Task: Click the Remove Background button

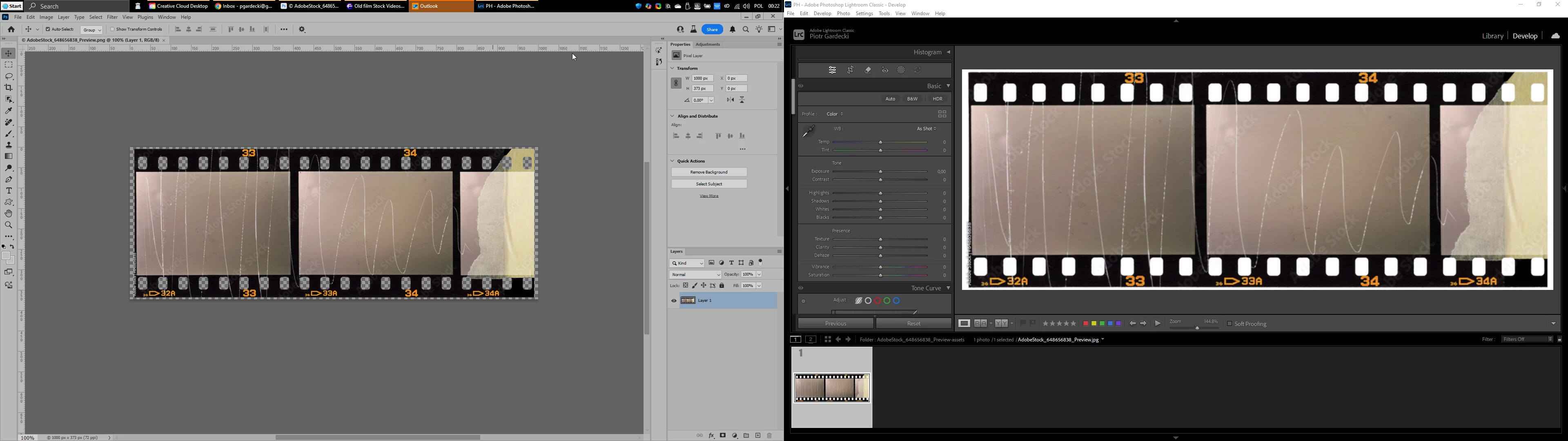Action: pos(709,172)
